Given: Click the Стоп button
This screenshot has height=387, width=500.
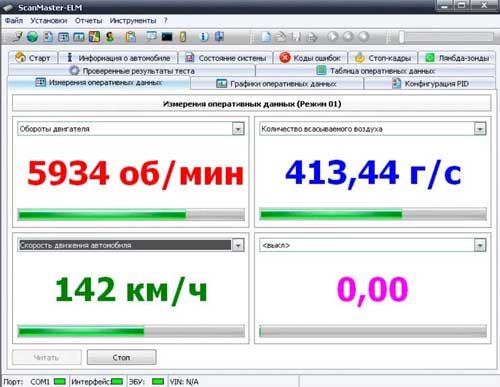Looking at the screenshot, I should 121,357.
